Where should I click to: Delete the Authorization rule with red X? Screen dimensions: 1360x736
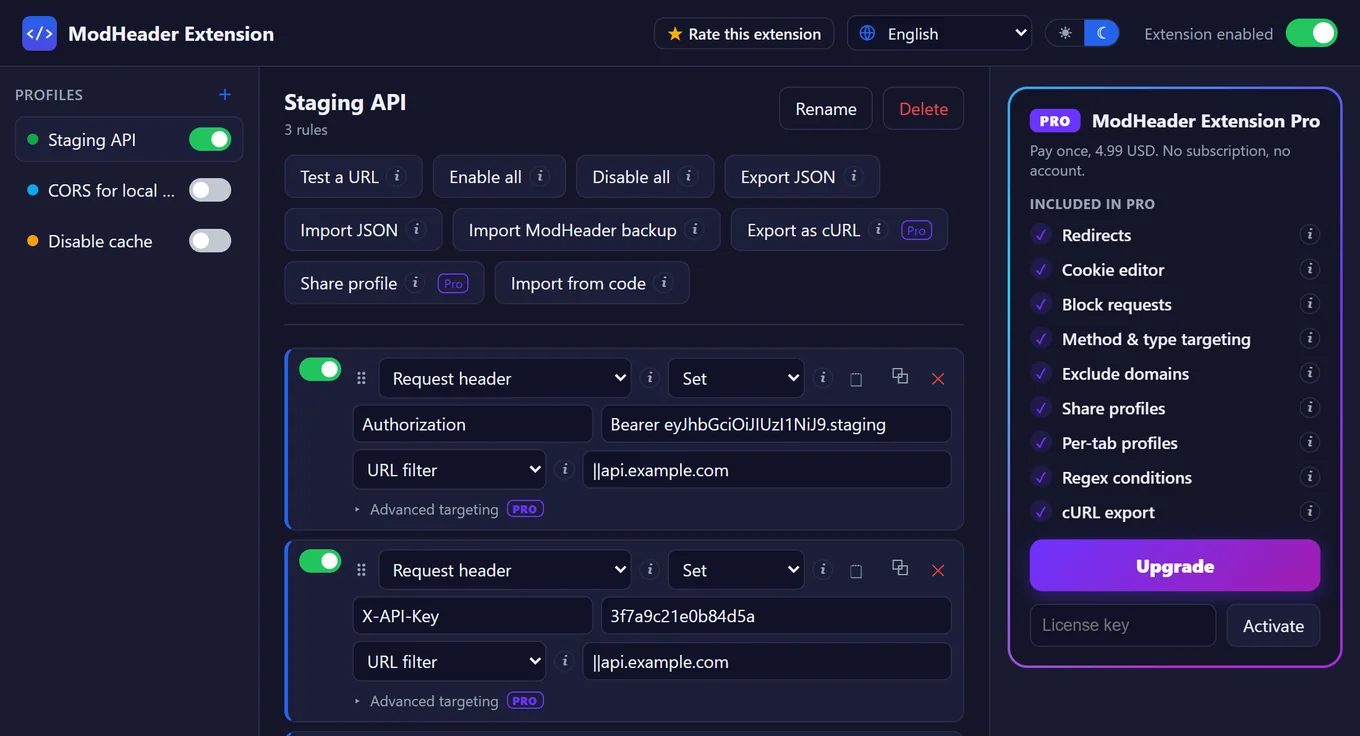coord(938,379)
